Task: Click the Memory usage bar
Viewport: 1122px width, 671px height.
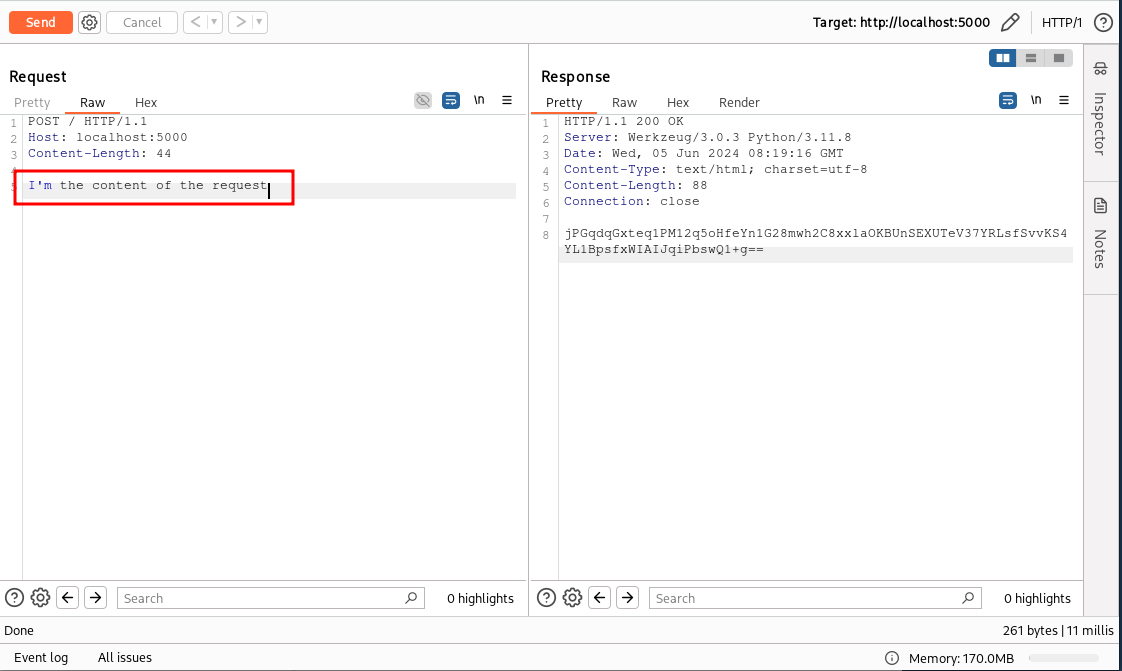Action: coord(1067,658)
